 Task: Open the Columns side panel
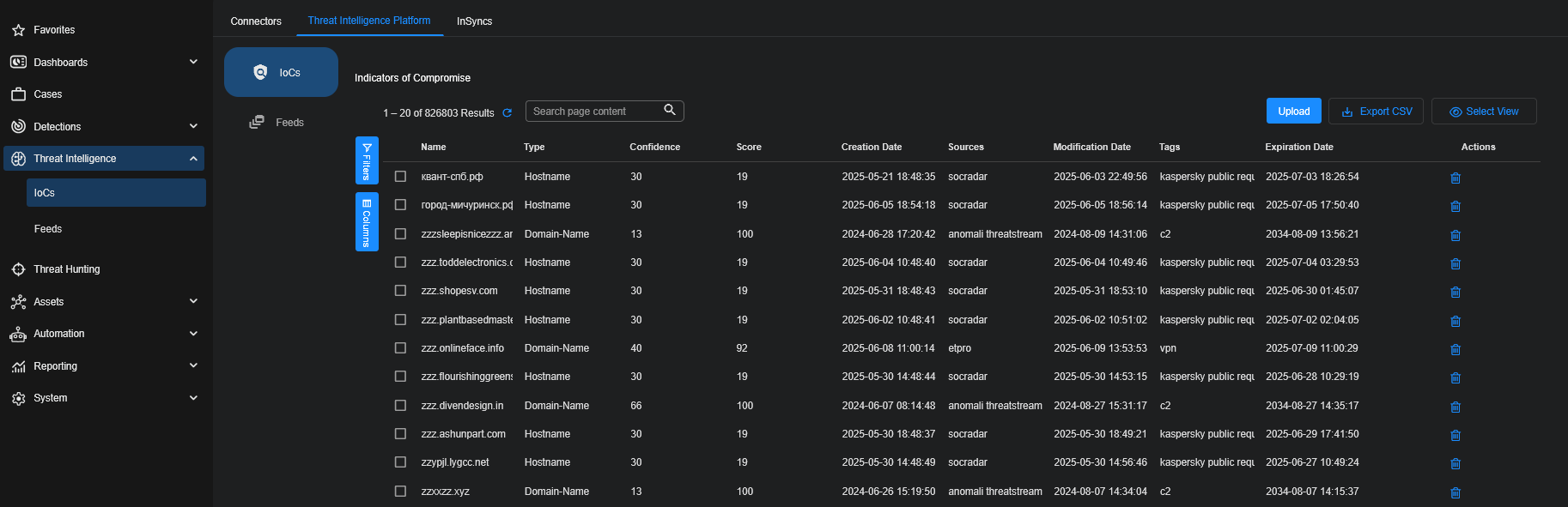pyautogui.click(x=367, y=222)
